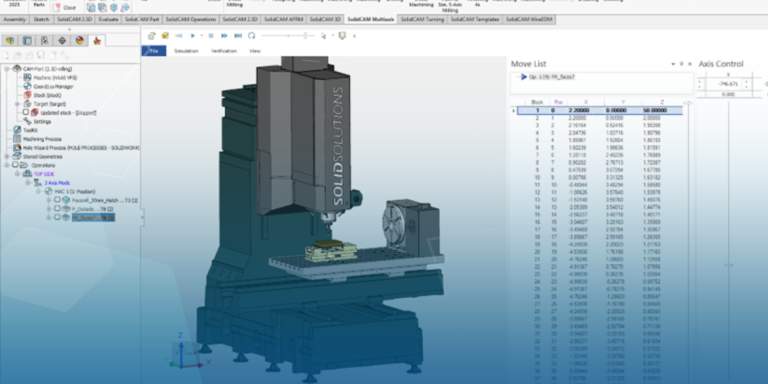Image resolution: width=768 pixels, height=384 pixels.
Task: Click the cursor selection tool icon
Action: coord(323,36)
